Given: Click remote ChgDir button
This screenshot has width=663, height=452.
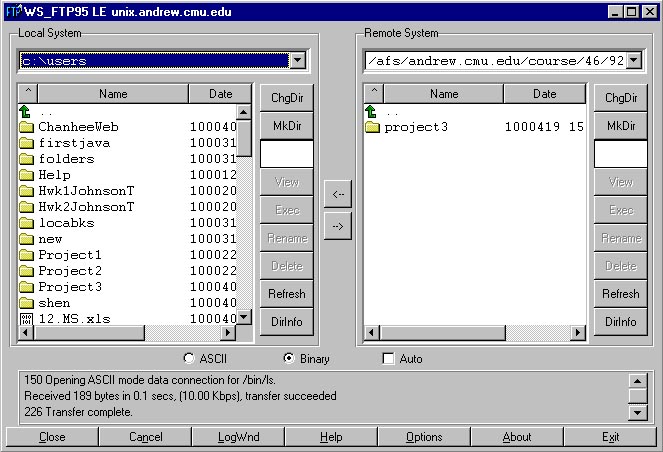Looking at the screenshot, I should coord(621,98).
